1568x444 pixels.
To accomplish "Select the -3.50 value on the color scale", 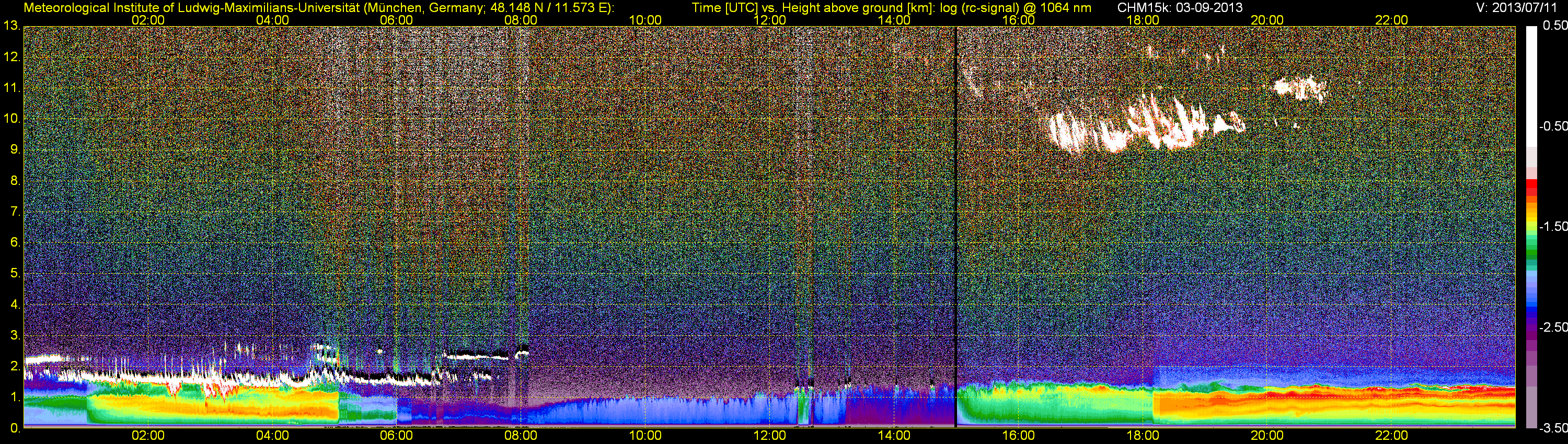I will click(x=1553, y=428).
